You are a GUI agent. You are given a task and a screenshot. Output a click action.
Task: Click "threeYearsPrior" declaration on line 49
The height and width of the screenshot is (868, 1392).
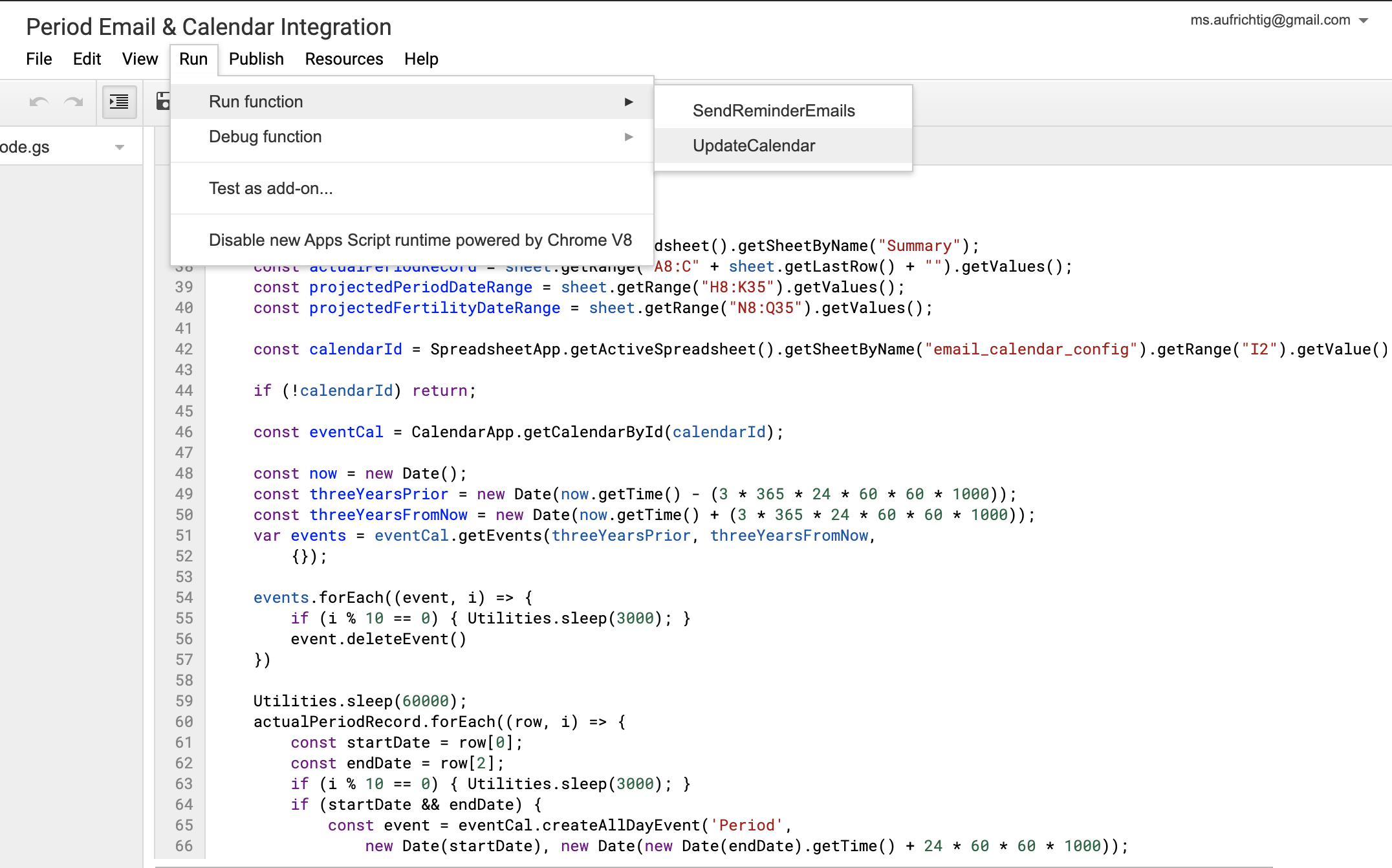coord(378,494)
